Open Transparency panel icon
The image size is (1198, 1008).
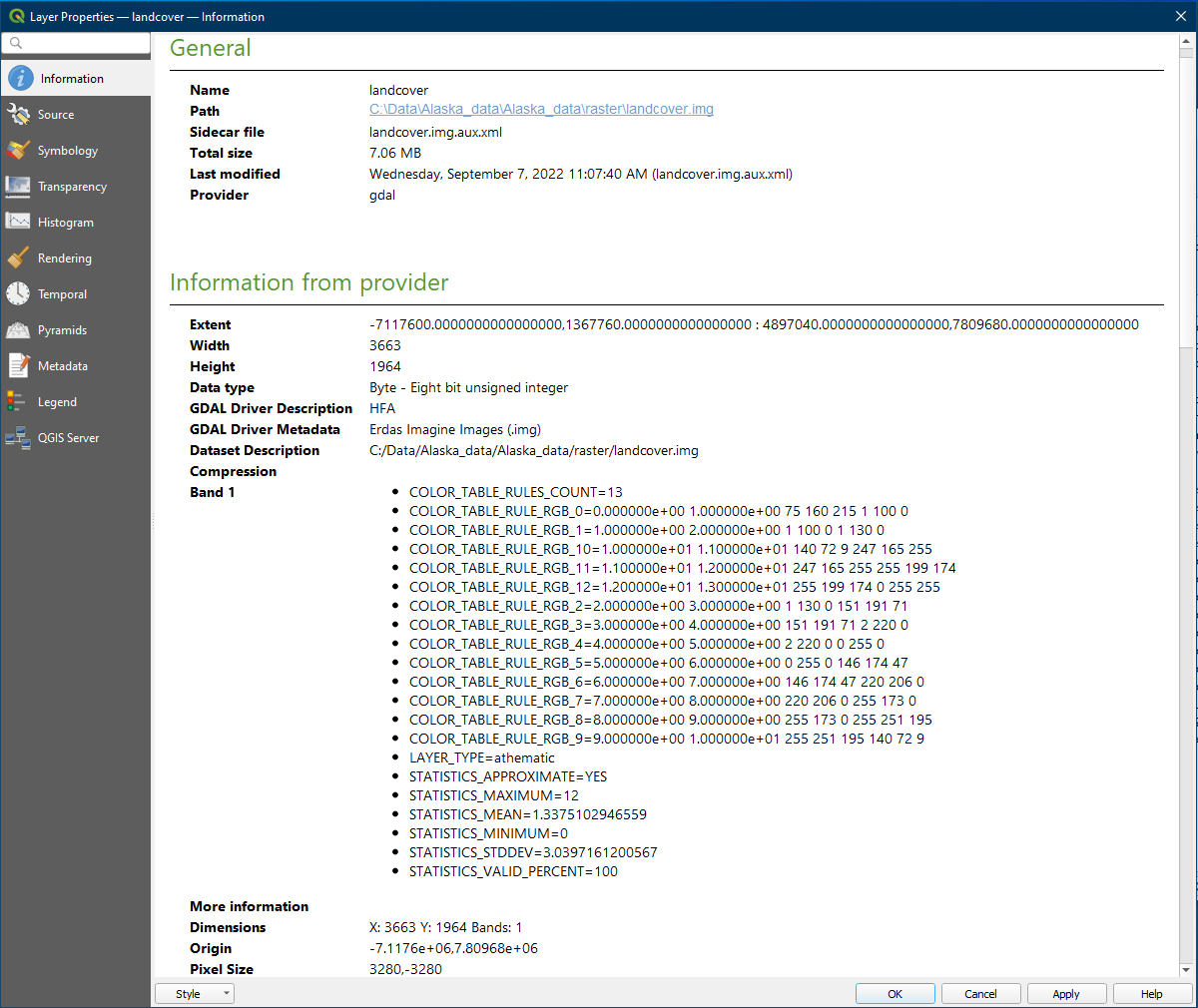coord(18,187)
